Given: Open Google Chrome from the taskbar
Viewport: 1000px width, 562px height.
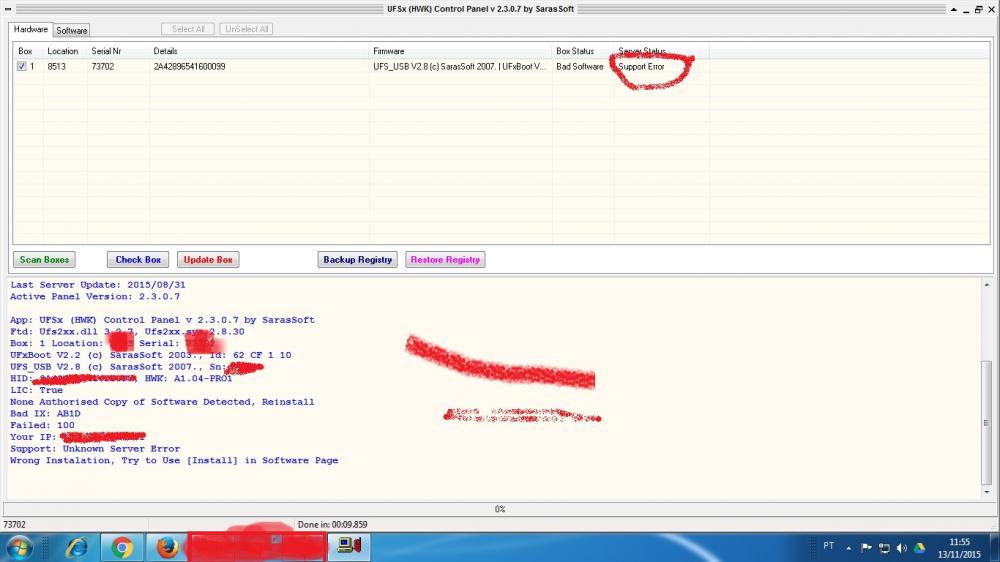Looking at the screenshot, I should pos(122,547).
